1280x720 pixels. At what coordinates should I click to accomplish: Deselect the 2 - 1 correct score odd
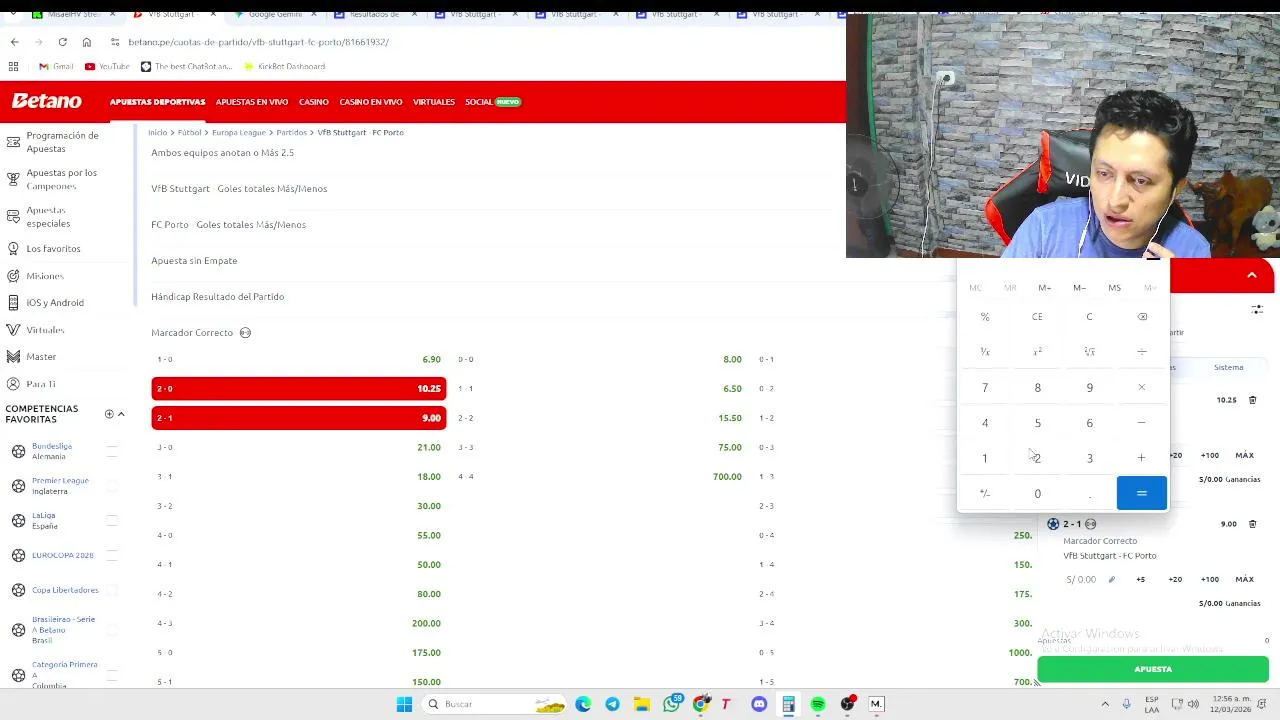299,418
